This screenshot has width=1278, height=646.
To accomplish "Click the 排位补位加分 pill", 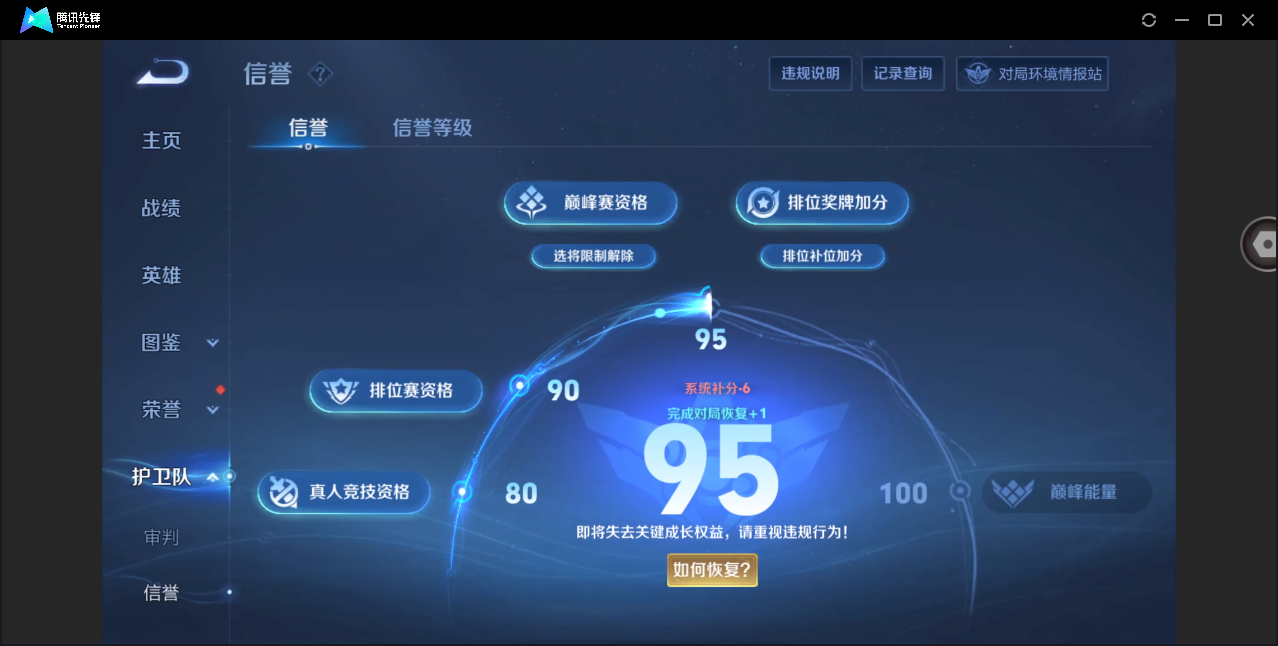I will [822, 256].
